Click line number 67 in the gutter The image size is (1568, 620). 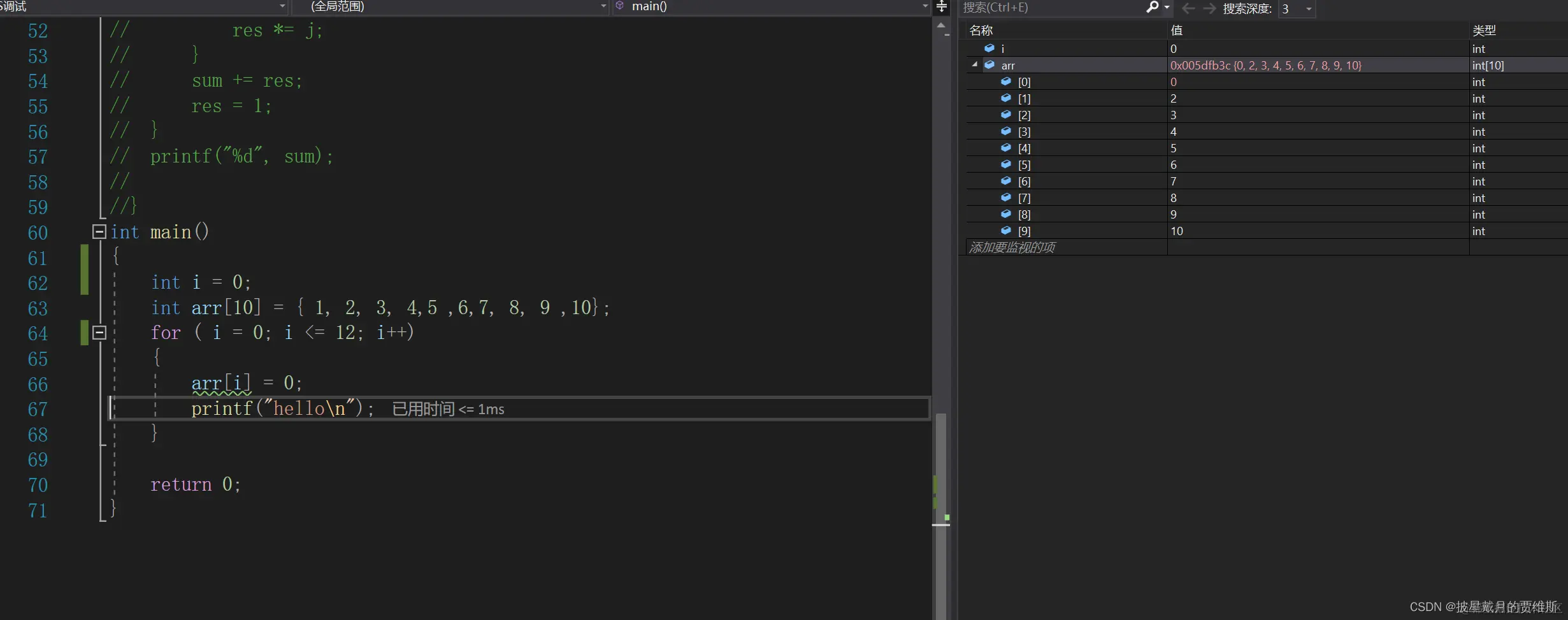[x=38, y=409]
